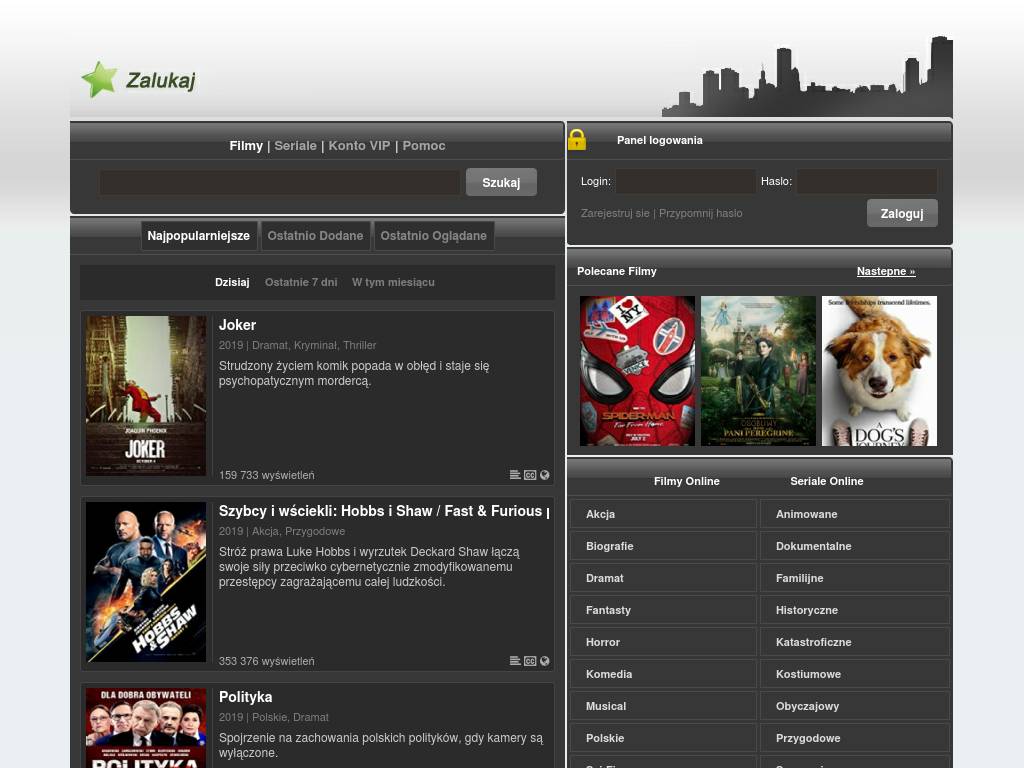
Task: Open the Spider-Man recommended film poster
Action: click(637, 371)
